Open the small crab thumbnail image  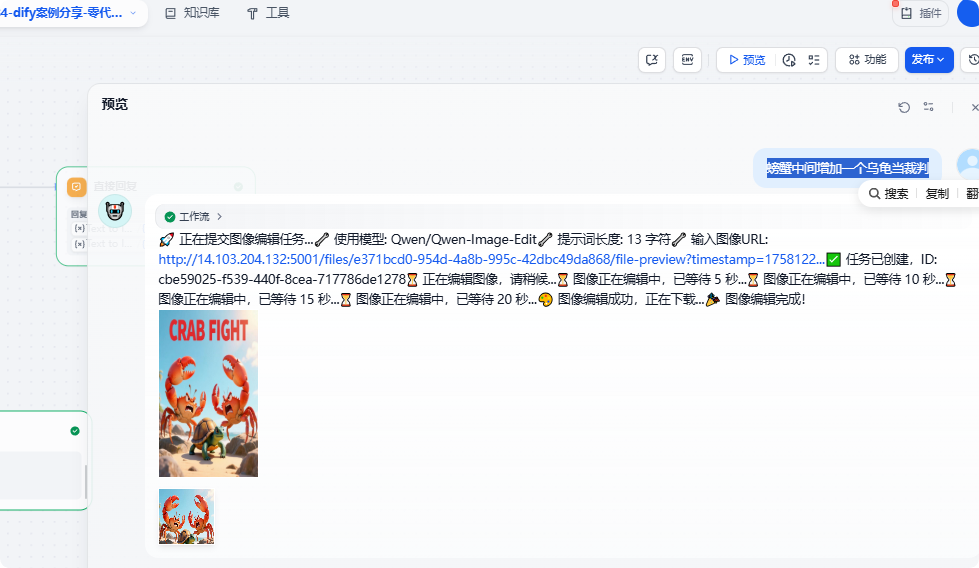coord(187,517)
